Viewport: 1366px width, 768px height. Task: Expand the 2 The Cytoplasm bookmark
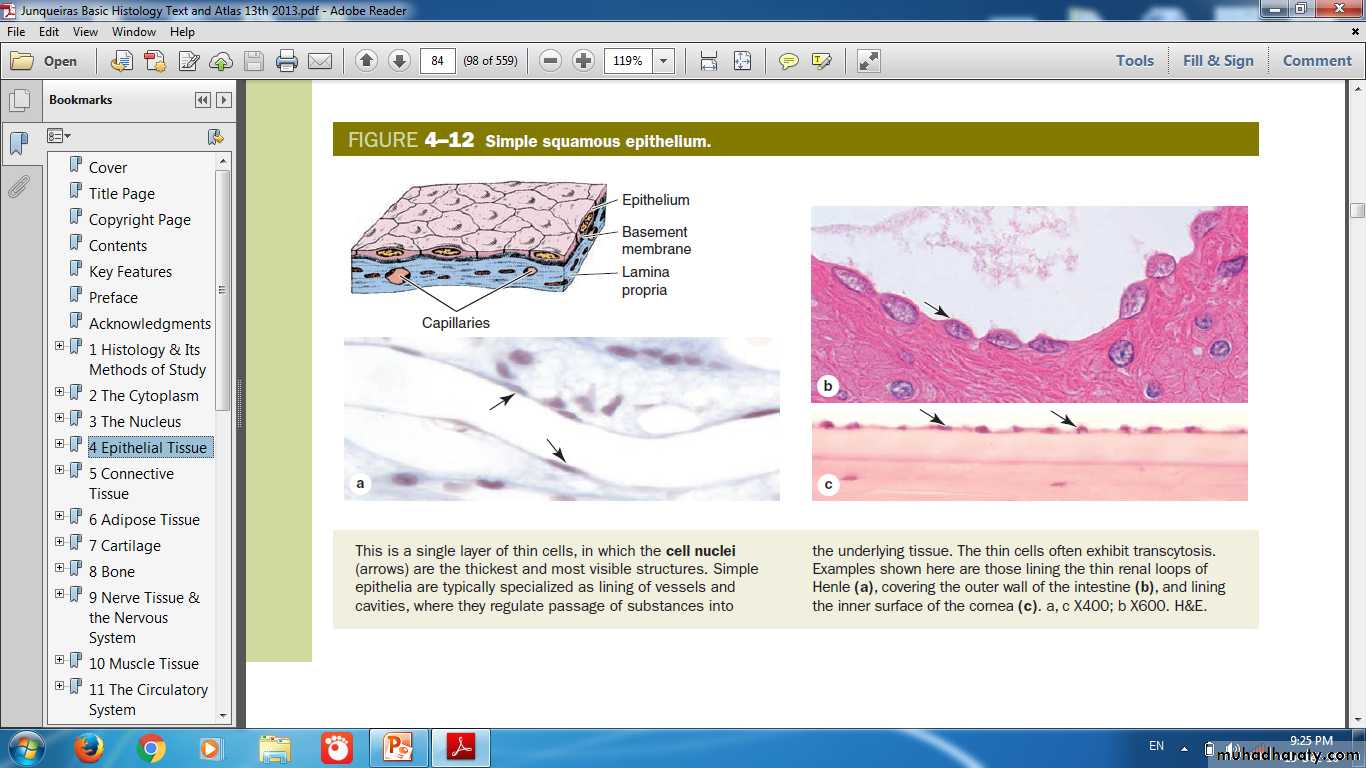click(x=59, y=392)
